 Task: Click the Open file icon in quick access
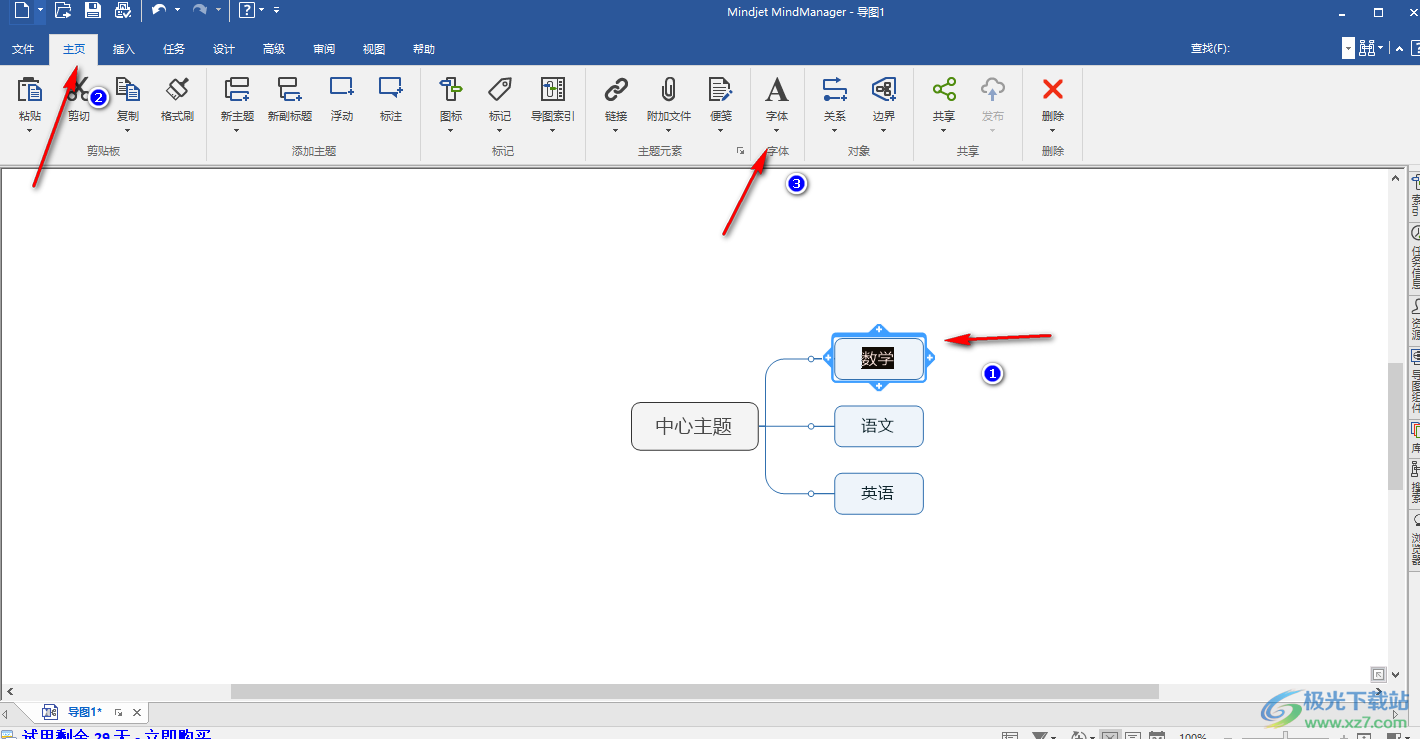tap(63, 10)
